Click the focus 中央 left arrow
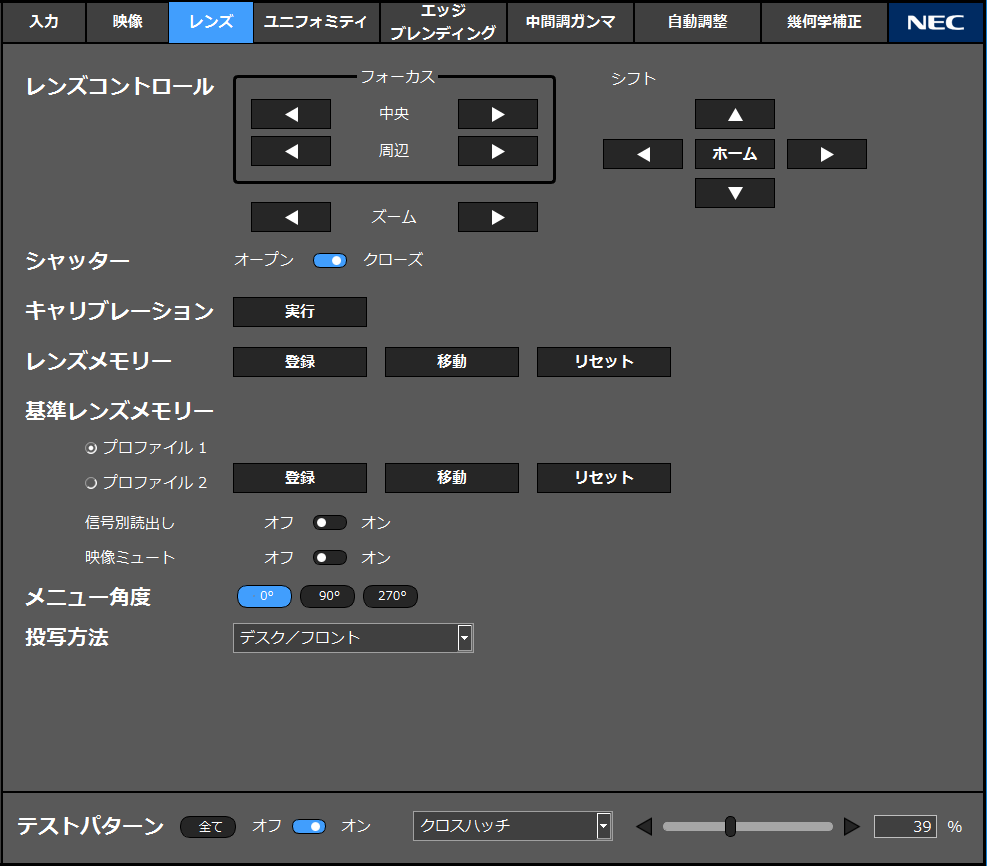This screenshot has width=987, height=866. 290,114
